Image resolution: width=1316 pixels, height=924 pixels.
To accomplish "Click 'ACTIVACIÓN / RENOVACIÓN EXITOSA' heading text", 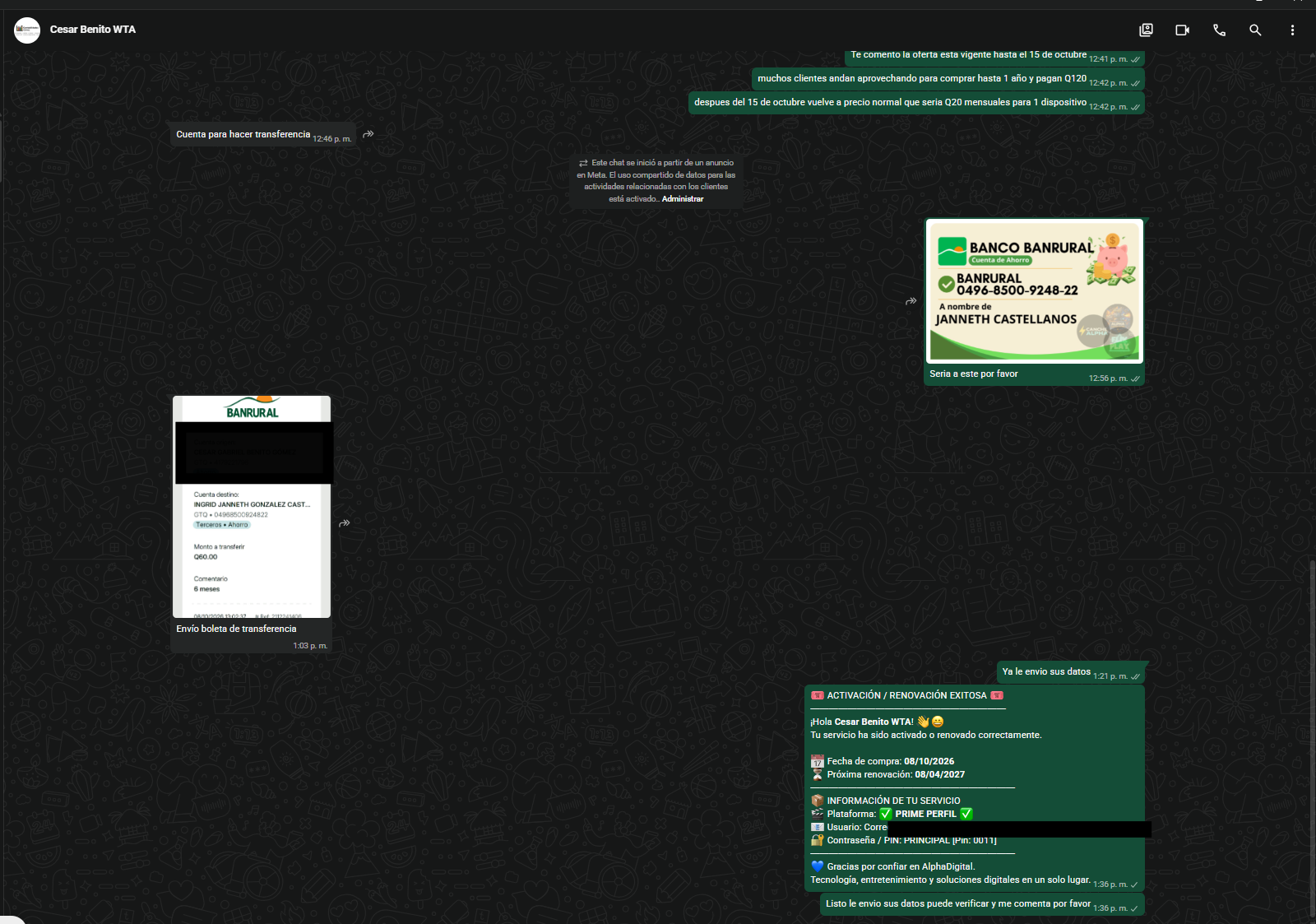I will [x=906, y=695].
